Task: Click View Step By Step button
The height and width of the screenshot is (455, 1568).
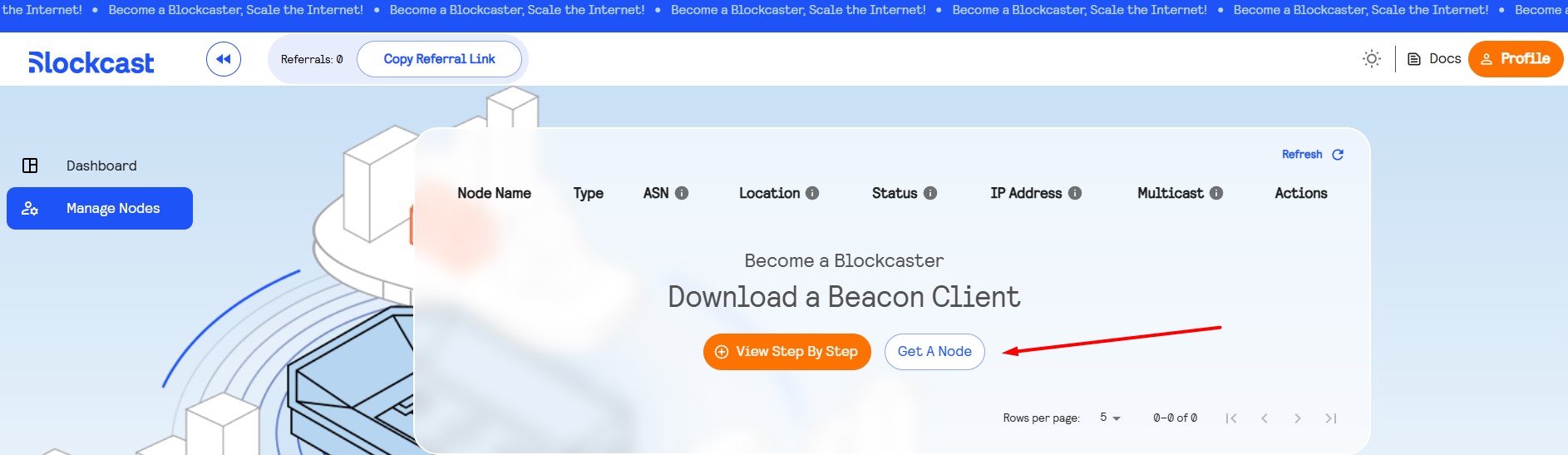Action: point(786,352)
